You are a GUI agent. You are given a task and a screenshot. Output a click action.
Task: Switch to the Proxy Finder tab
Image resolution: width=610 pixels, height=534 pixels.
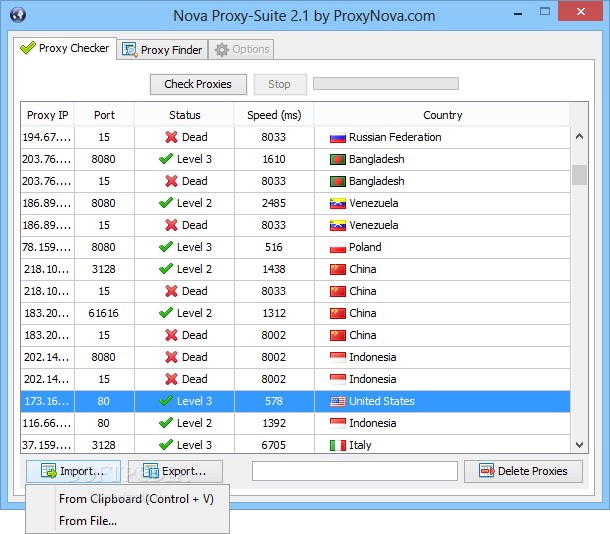162,50
